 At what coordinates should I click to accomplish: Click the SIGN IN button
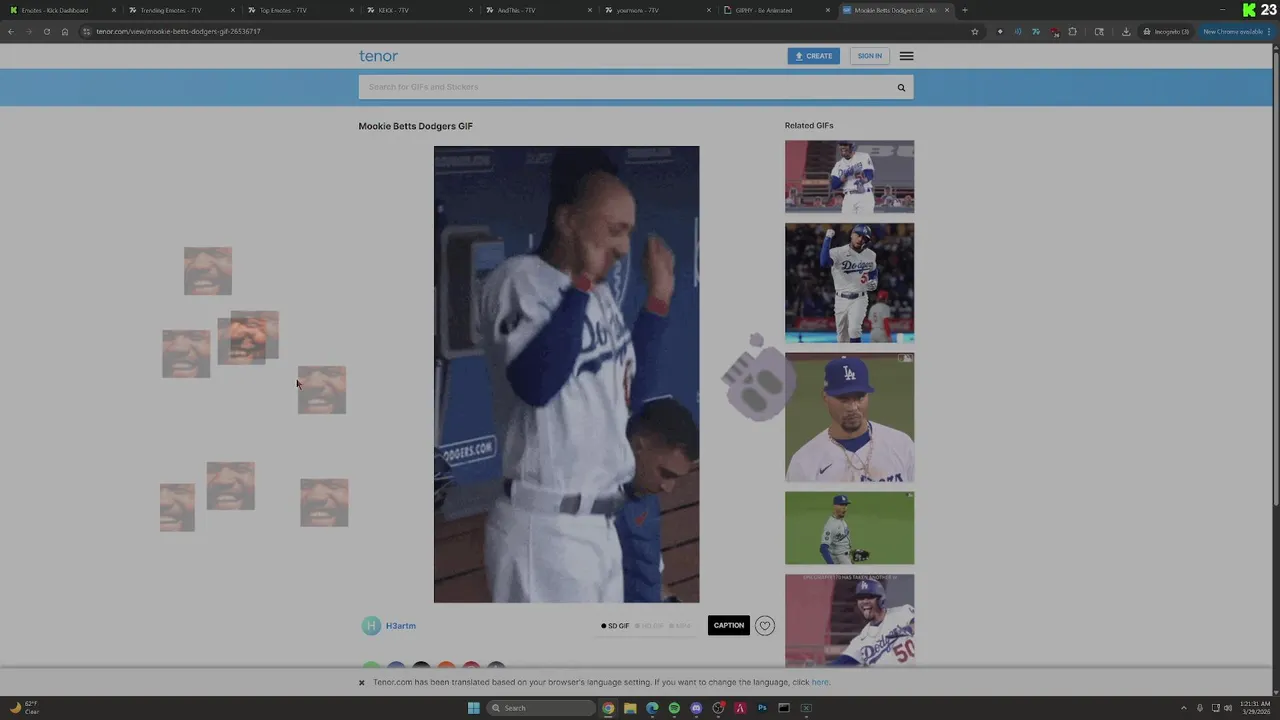(870, 56)
